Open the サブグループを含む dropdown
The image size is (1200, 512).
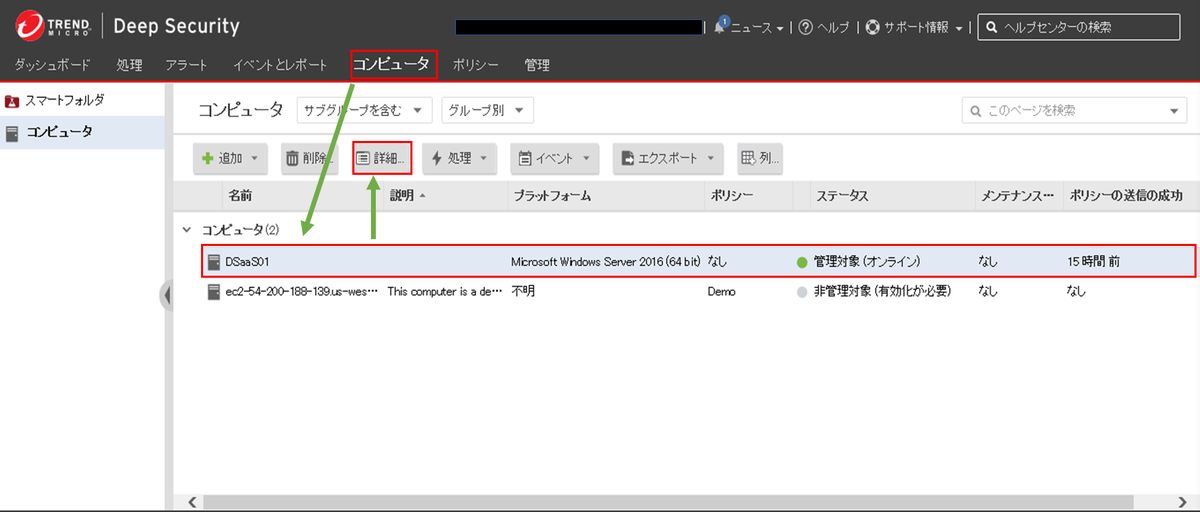click(x=364, y=110)
